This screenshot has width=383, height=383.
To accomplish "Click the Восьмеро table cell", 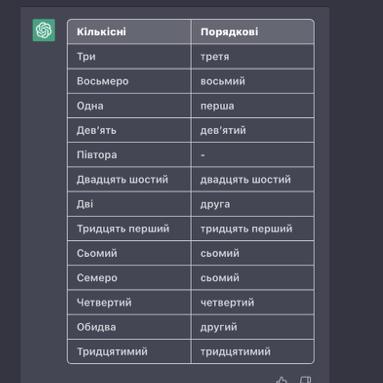I will [x=129, y=81].
